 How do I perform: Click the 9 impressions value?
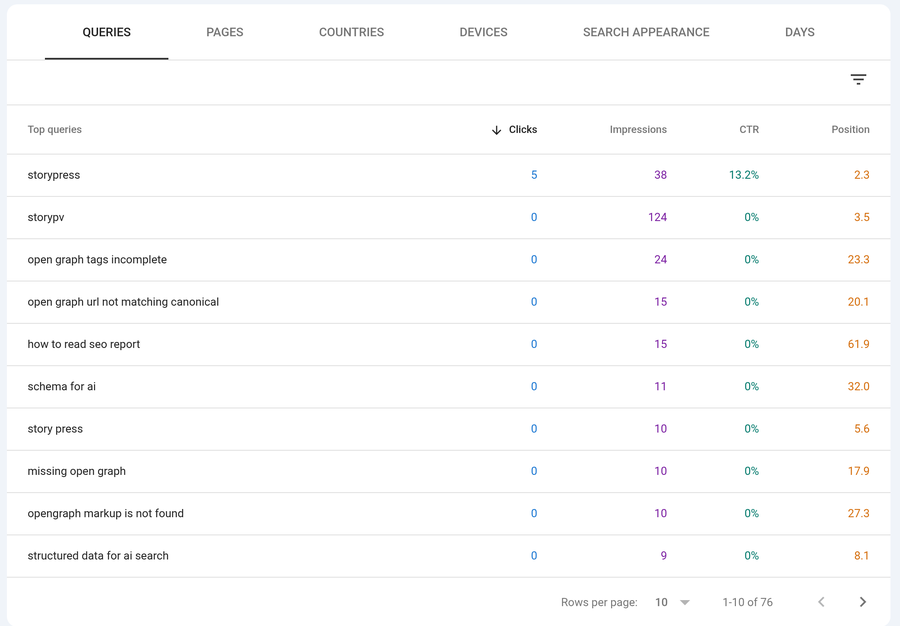point(664,556)
